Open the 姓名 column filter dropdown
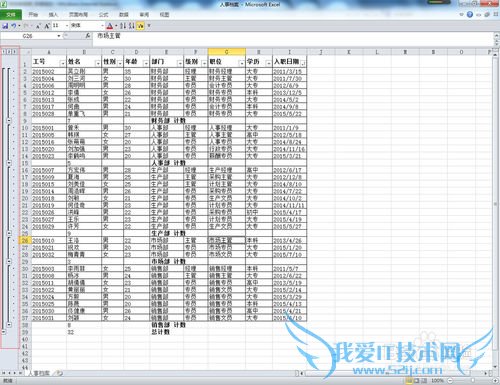The width and height of the screenshot is (500, 385). pos(97,63)
